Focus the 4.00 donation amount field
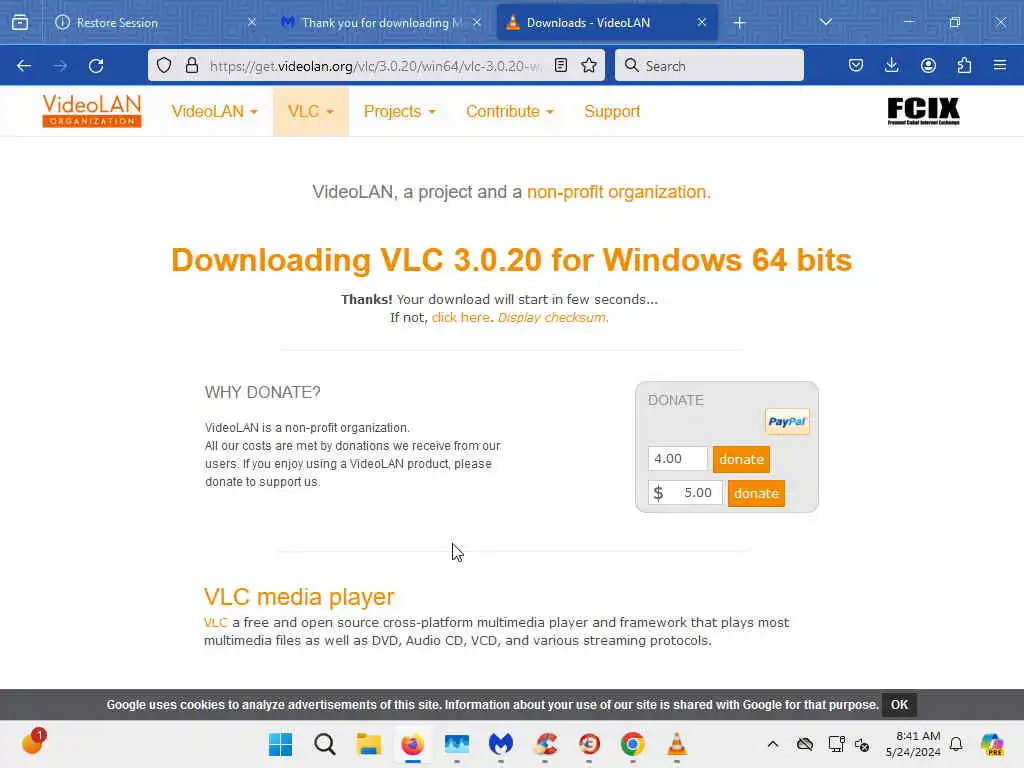Viewport: 1024px width, 768px height. [678, 458]
